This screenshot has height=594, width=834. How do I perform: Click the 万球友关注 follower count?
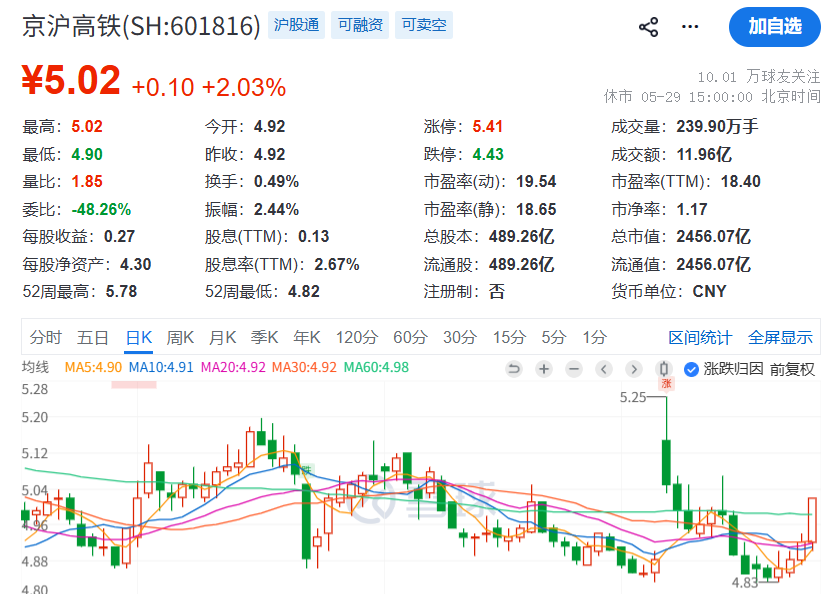coord(758,77)
